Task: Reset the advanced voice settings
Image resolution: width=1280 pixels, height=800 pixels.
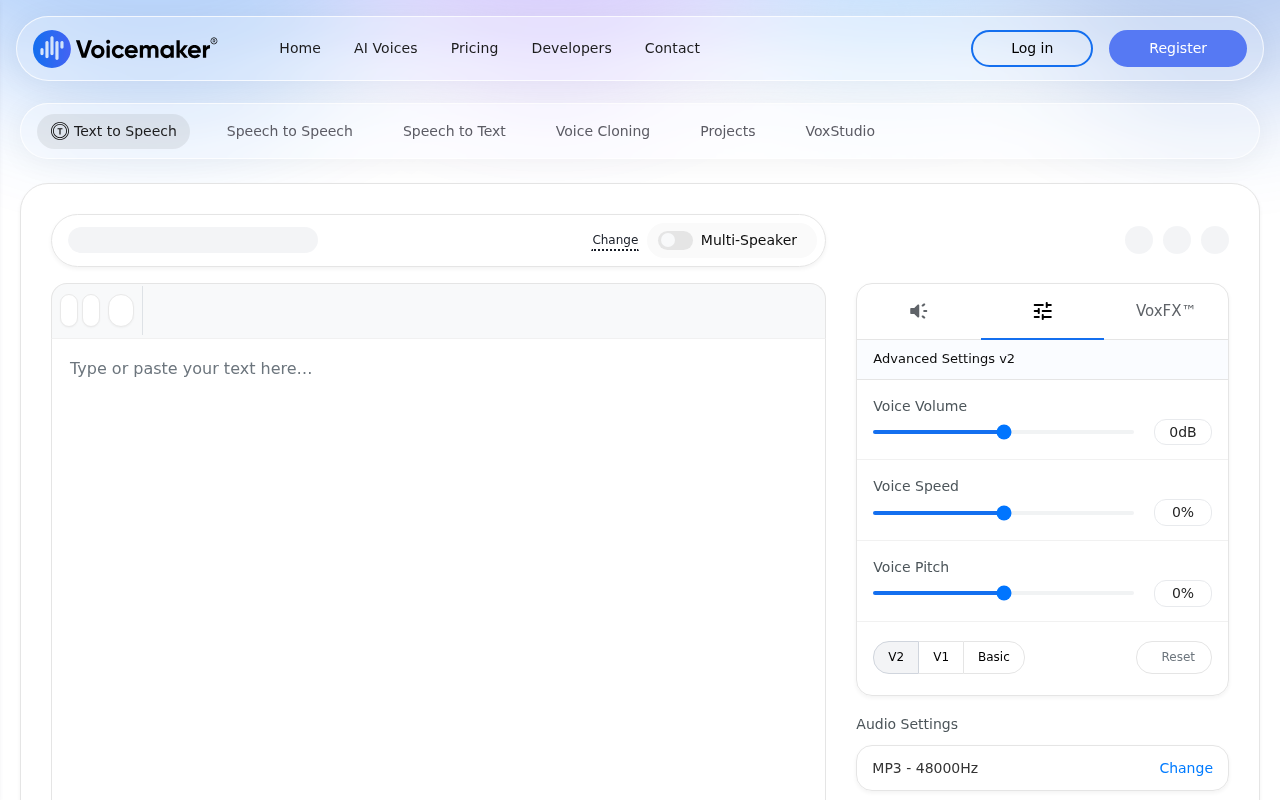Action: [x=1174, y=657]
